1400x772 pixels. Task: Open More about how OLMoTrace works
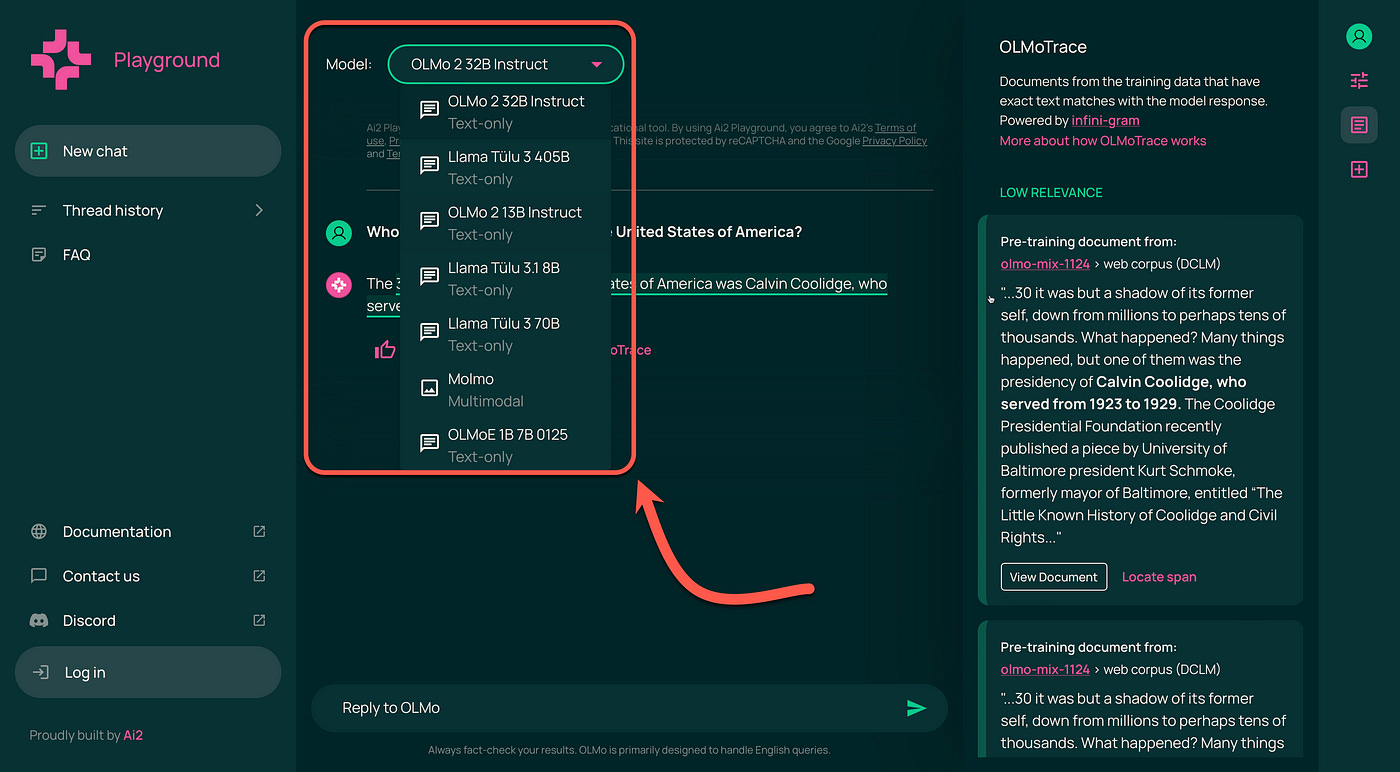pos(1102,141)
